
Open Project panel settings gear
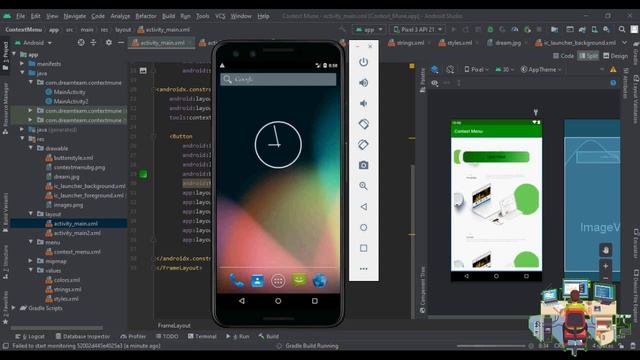(109, 42)
